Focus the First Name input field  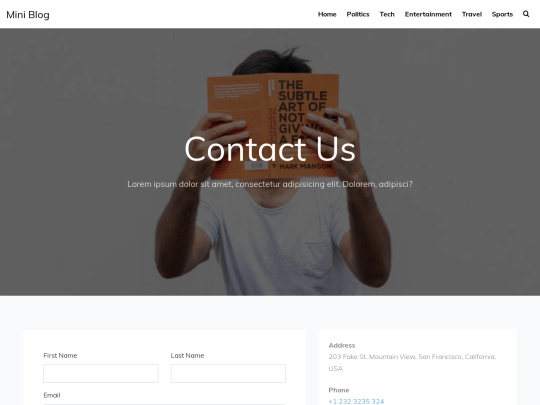click(x=101, y=373)
